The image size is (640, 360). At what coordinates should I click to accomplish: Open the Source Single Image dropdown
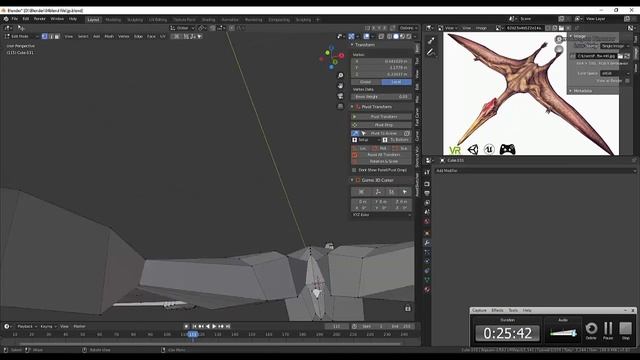(x=616, y=46)
